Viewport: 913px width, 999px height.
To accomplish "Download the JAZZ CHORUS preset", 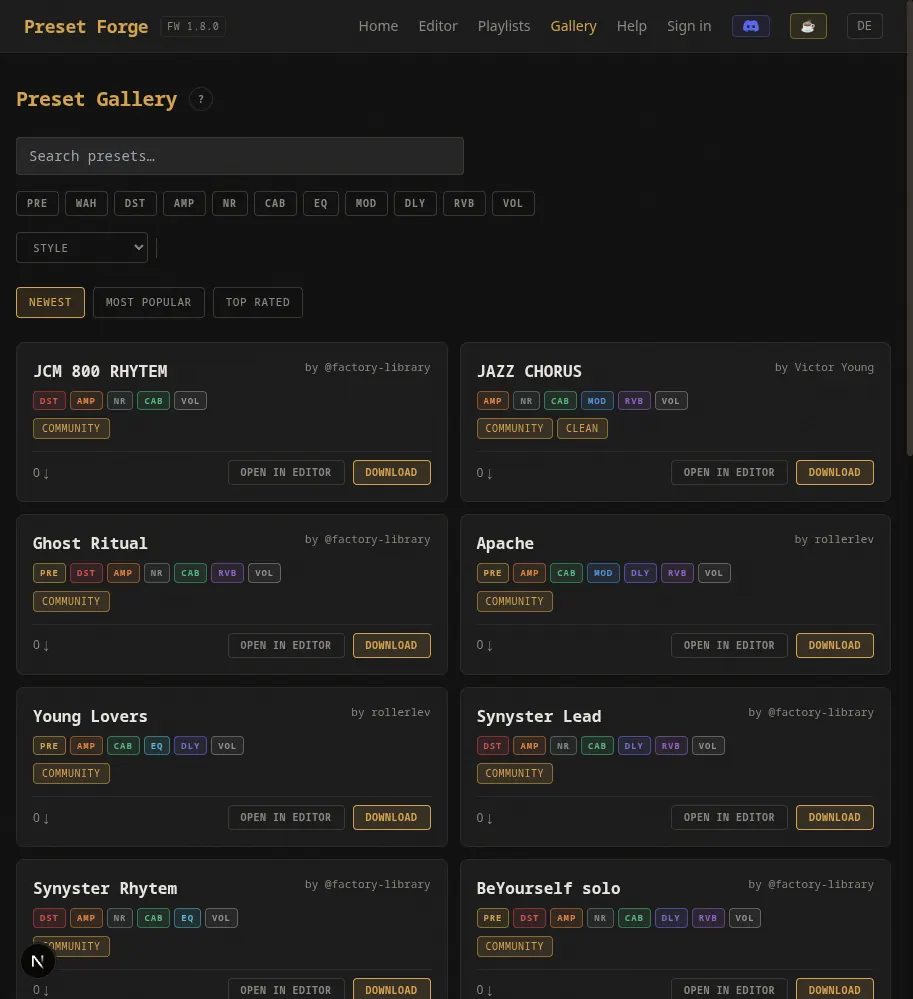I will [835, 472].
